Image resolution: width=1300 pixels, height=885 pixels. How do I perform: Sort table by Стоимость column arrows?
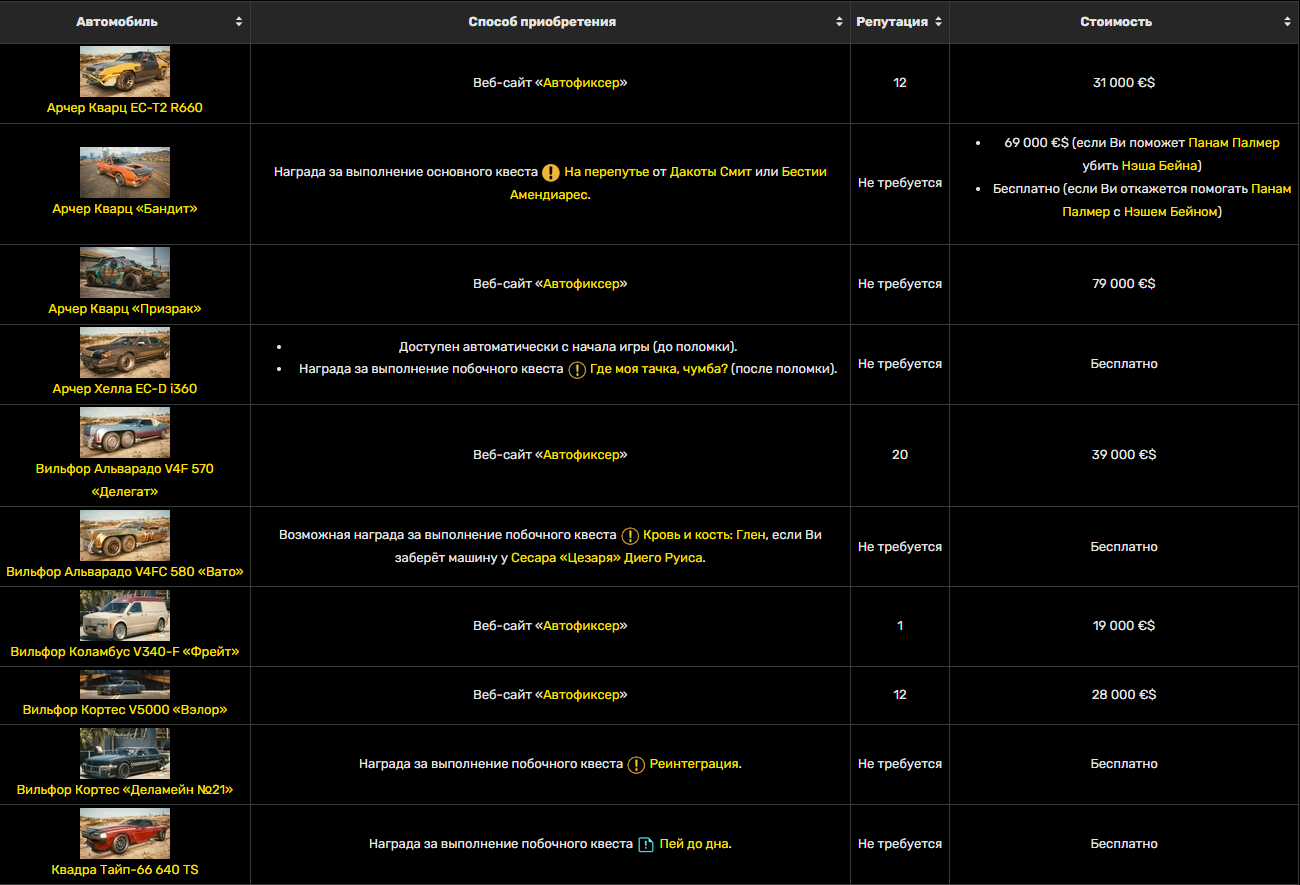click(x=1288, y=21)
